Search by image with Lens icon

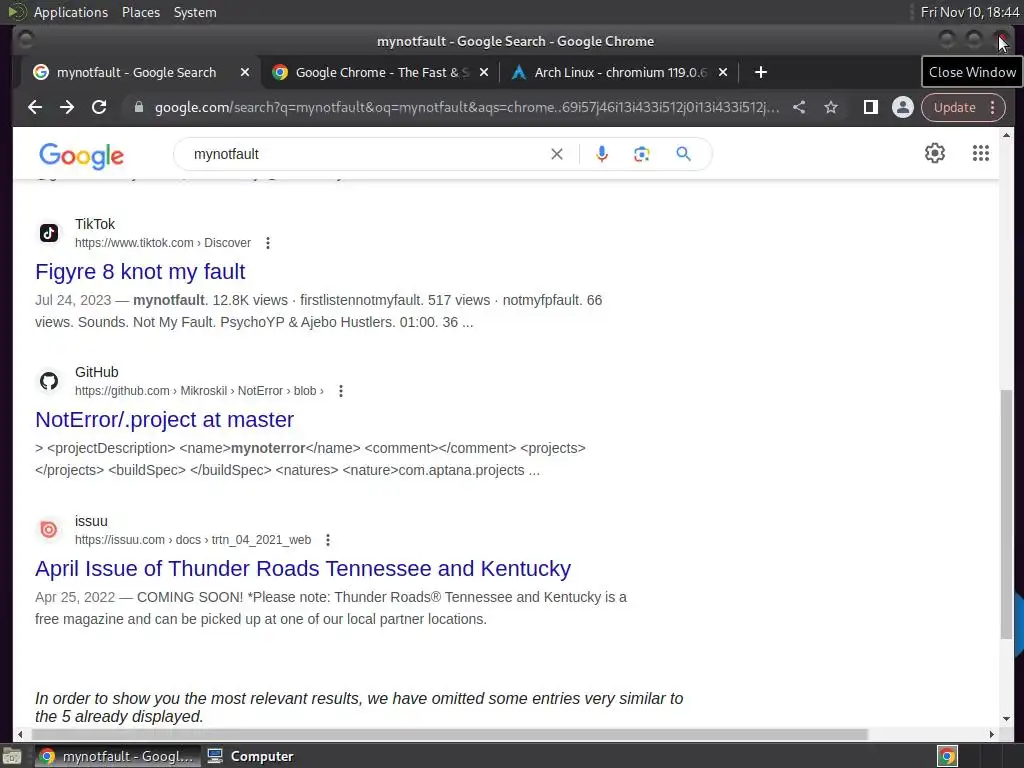pyautogui.click(x=641, y=154)
